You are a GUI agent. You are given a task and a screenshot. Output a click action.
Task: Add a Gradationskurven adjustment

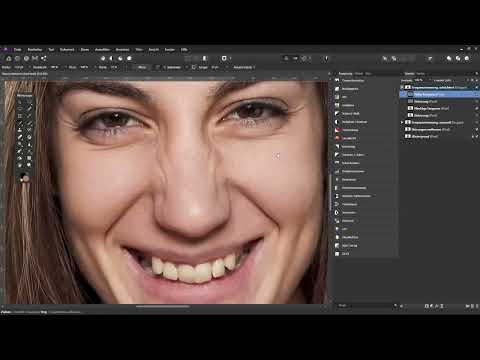(x=365, y=171)
